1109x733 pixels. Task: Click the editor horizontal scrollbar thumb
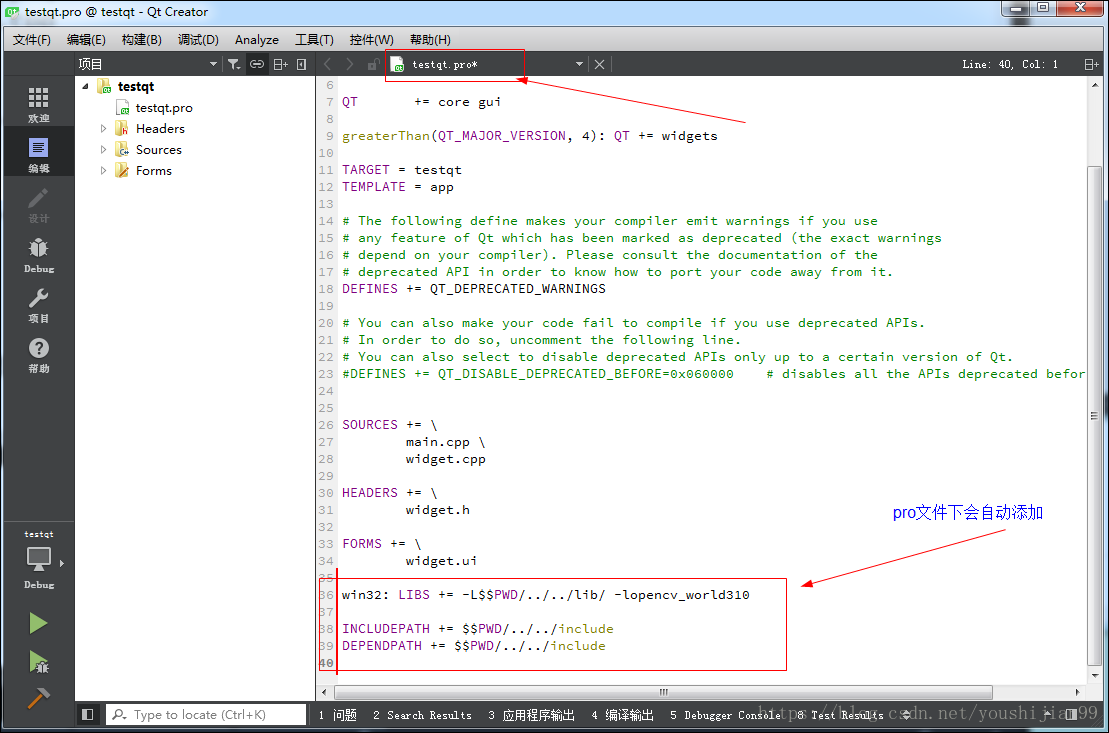[x=663, y=692]
